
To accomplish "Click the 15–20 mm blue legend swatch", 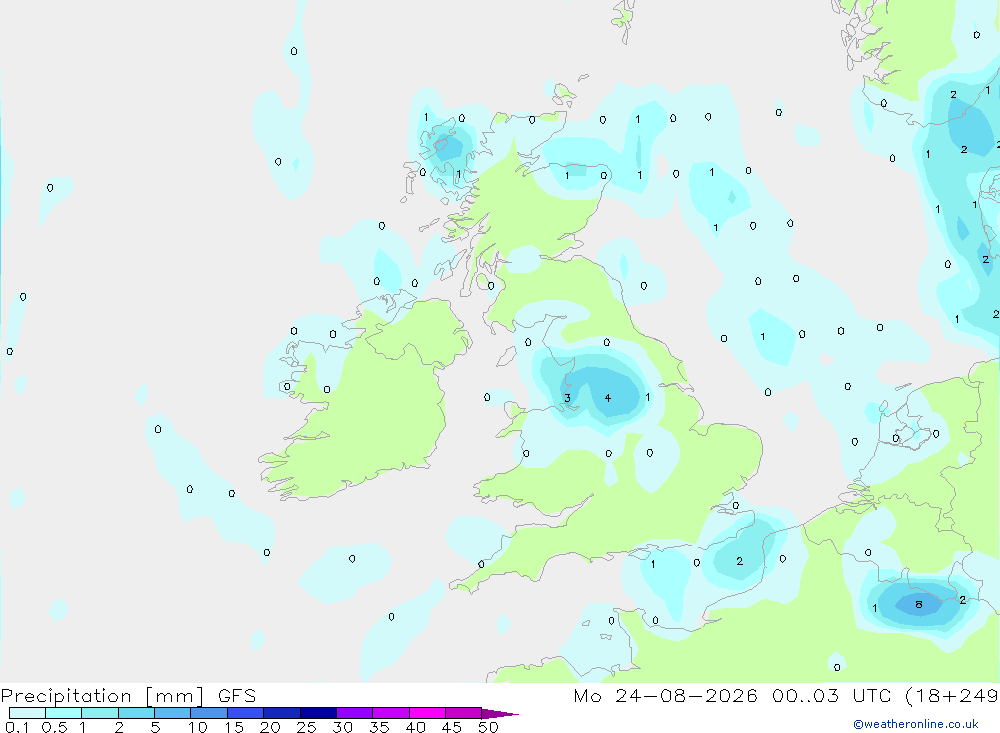I will (246, 713).
